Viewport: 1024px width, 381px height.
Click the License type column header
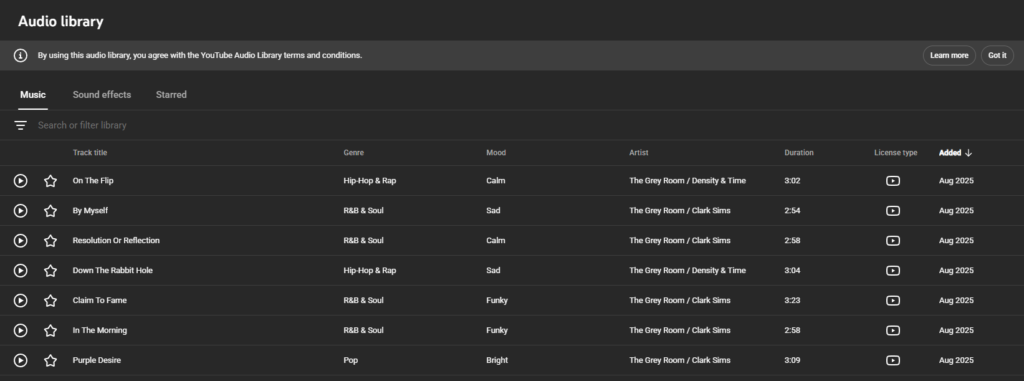point(895,153)
